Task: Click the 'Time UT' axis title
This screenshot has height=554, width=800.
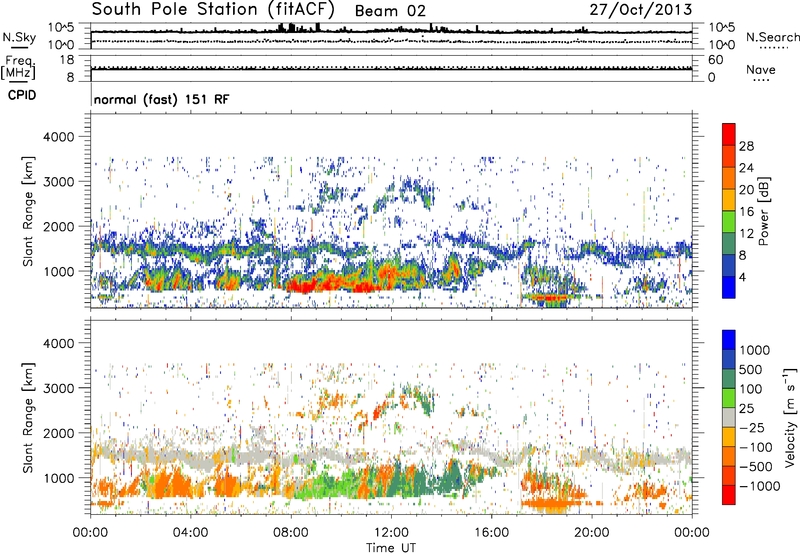Action: (391, 548)
